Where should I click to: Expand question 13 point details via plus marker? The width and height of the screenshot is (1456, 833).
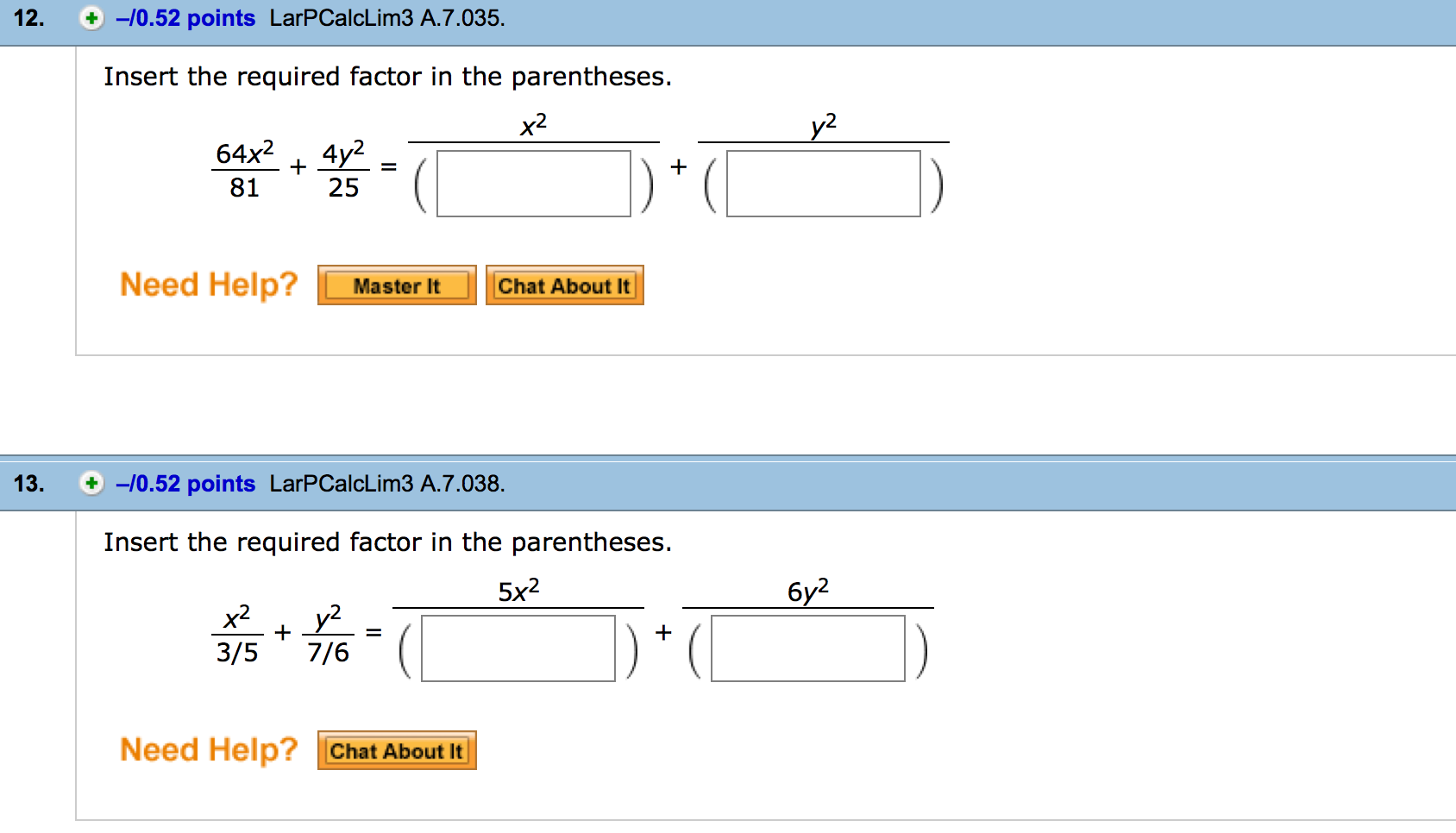pos(92,485)
